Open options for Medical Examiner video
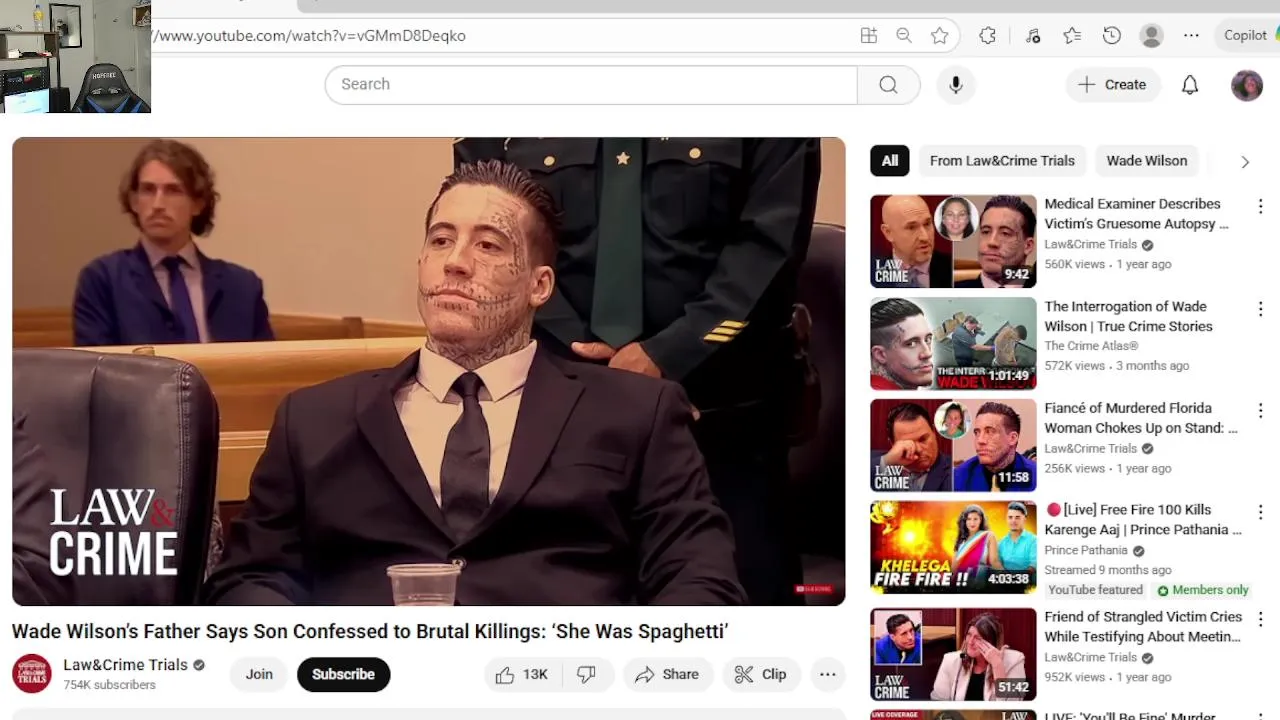This screenshot has height=720, width=1280. (x=1260, y=206)
